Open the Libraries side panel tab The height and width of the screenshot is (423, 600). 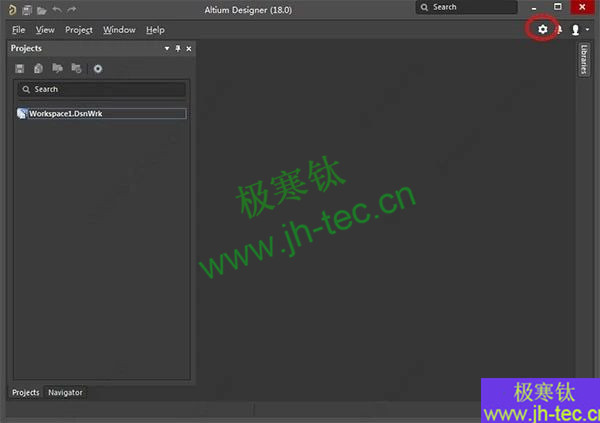(584, 59)
